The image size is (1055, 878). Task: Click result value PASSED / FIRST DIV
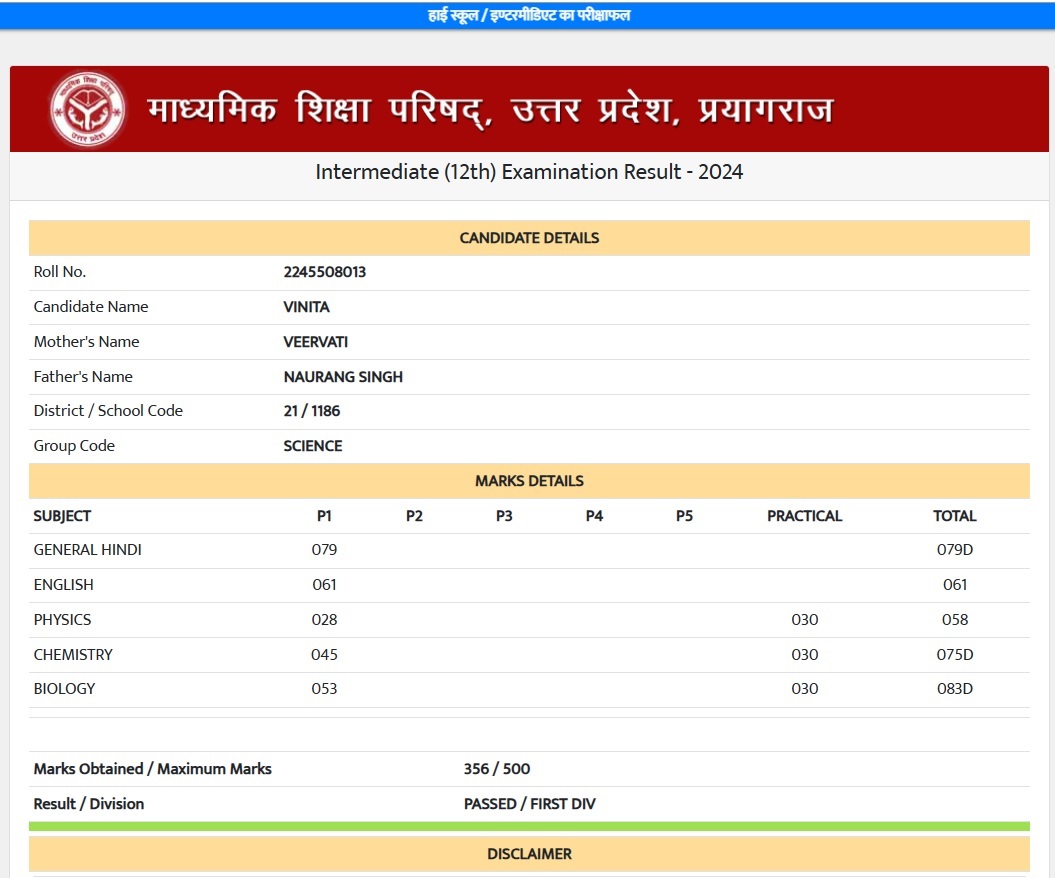[x=530, y=804]
